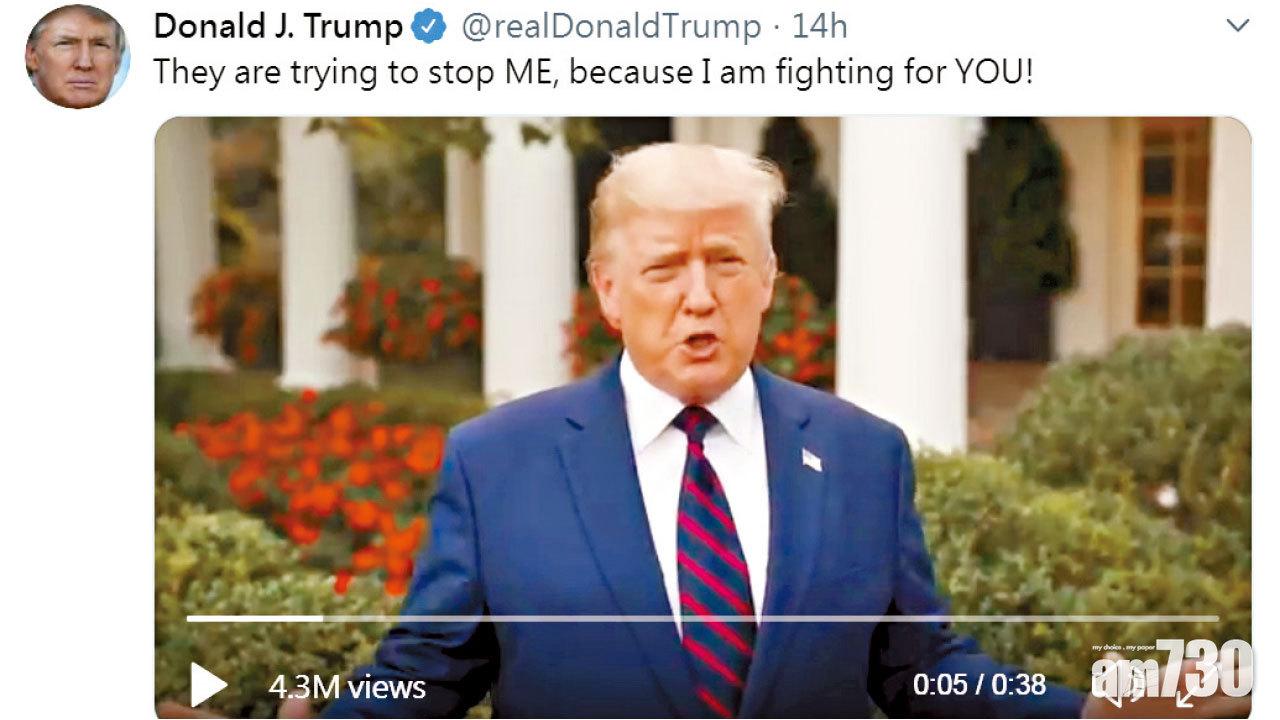The height and width of the screenshot is (720, 1280).
Task: Click the end of the progress bar
Action: point(1215,618)
